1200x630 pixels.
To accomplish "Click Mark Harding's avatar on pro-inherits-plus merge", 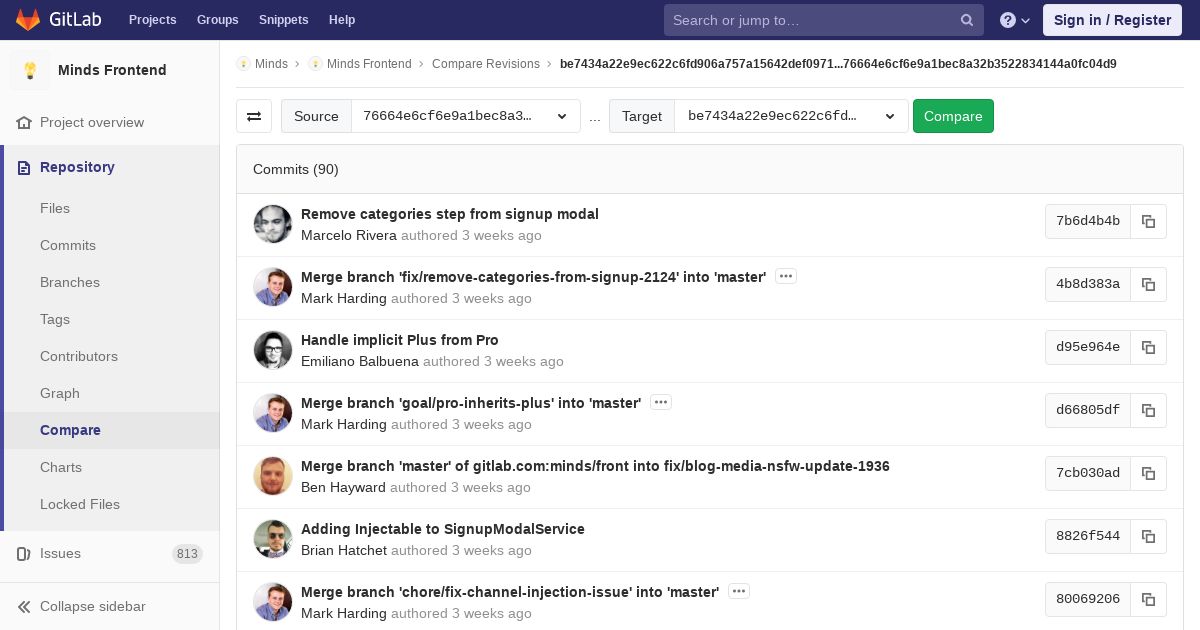I will pyautogui.click(x=273, y=413).
